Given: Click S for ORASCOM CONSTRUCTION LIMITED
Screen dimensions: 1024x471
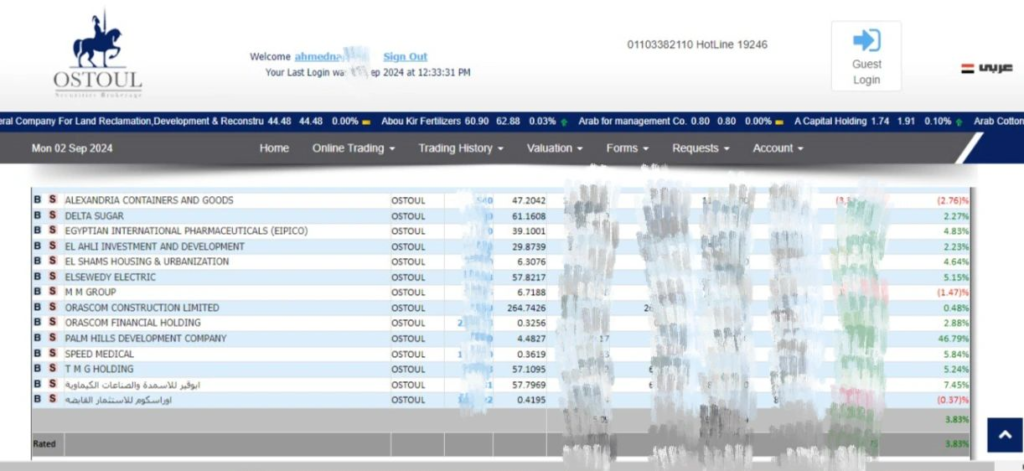Looking at the screenshot, I should coord(52,307).
